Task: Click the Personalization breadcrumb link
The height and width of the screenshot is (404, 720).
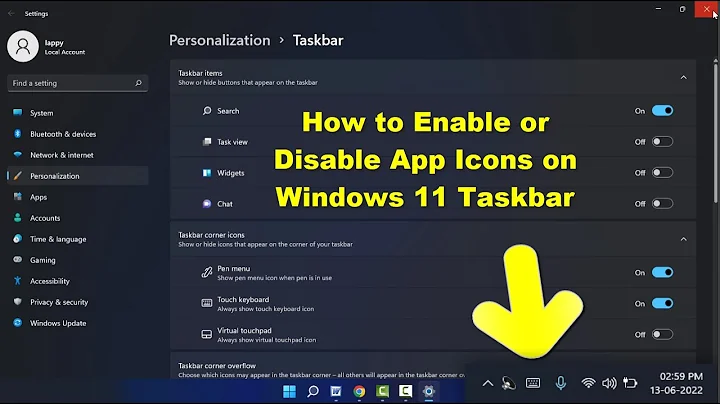Action: coord(219,40)
